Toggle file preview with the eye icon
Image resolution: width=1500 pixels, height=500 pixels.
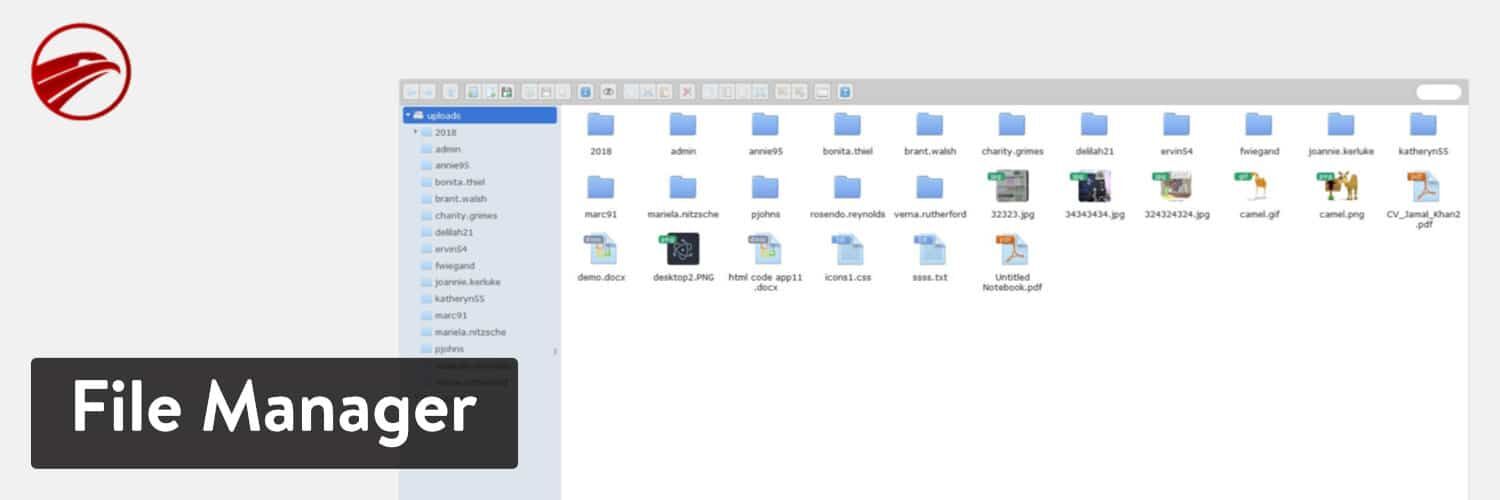[607, 92]
